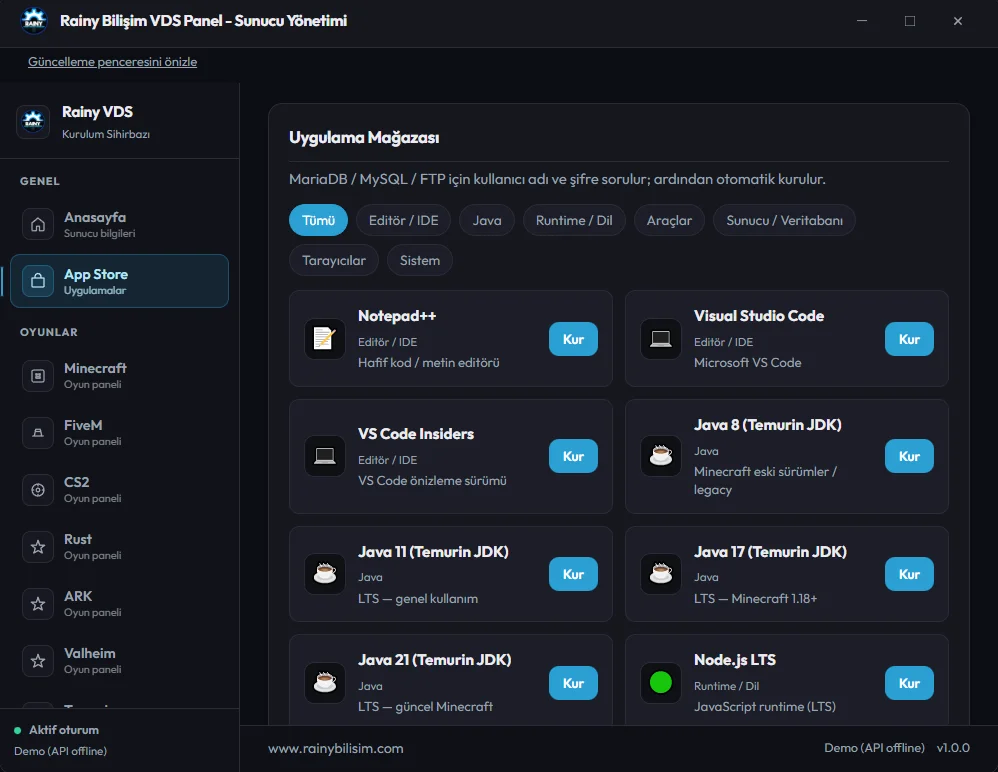
Task: Open the Minecraft Oyun paneli
Action: point(120,375)
